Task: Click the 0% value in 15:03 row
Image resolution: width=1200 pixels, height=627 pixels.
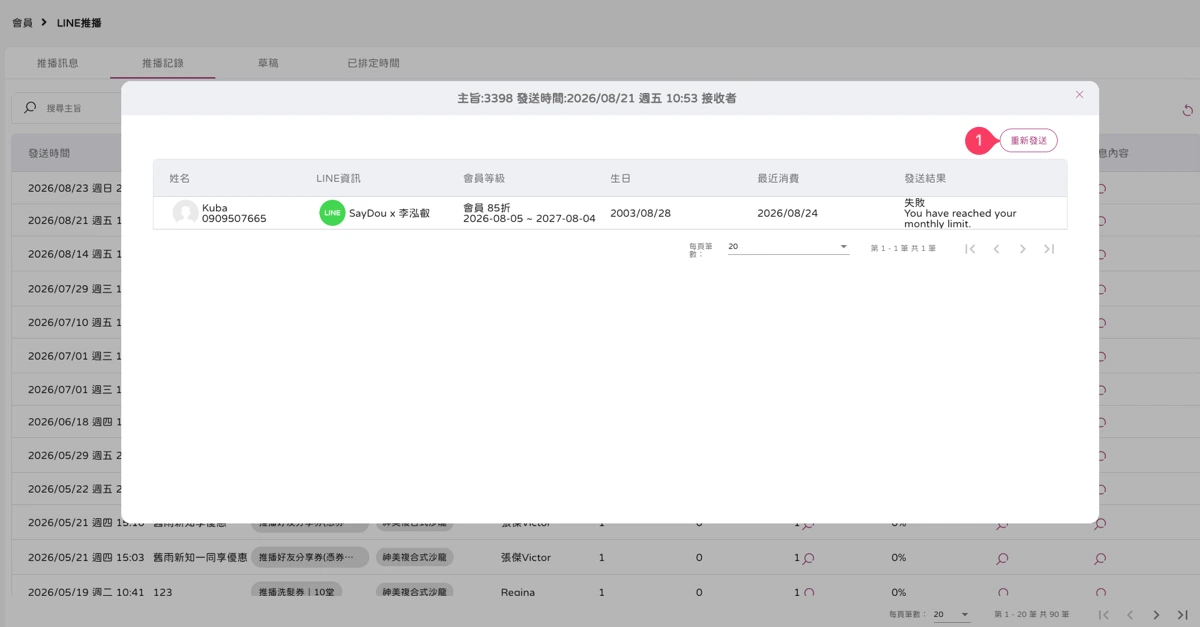Action: (x=899, y=558)
